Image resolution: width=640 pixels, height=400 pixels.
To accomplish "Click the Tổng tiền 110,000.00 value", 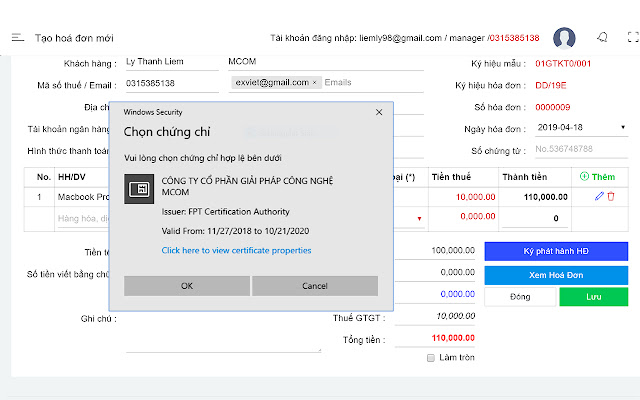I will (453, 338).
